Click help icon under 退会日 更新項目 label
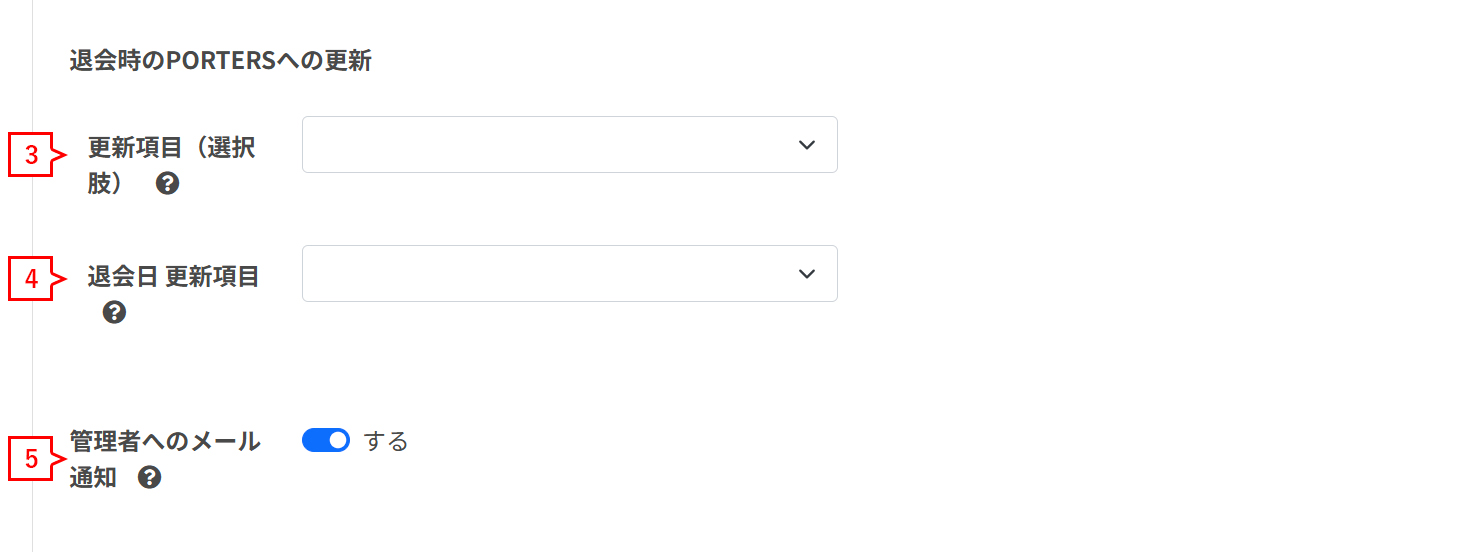 coord(115,313)
